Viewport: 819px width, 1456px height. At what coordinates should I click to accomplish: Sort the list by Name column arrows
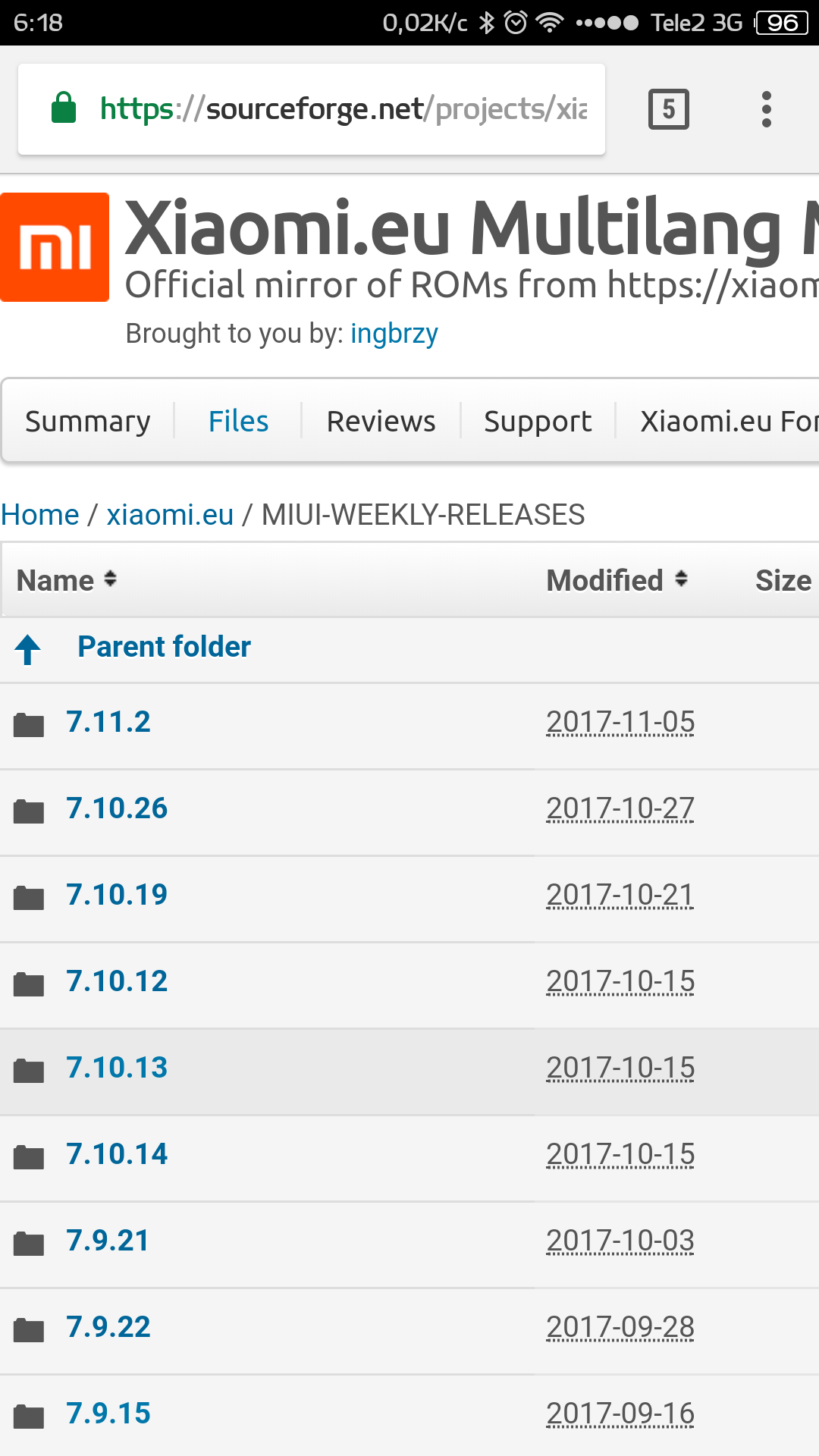(110, 579)
